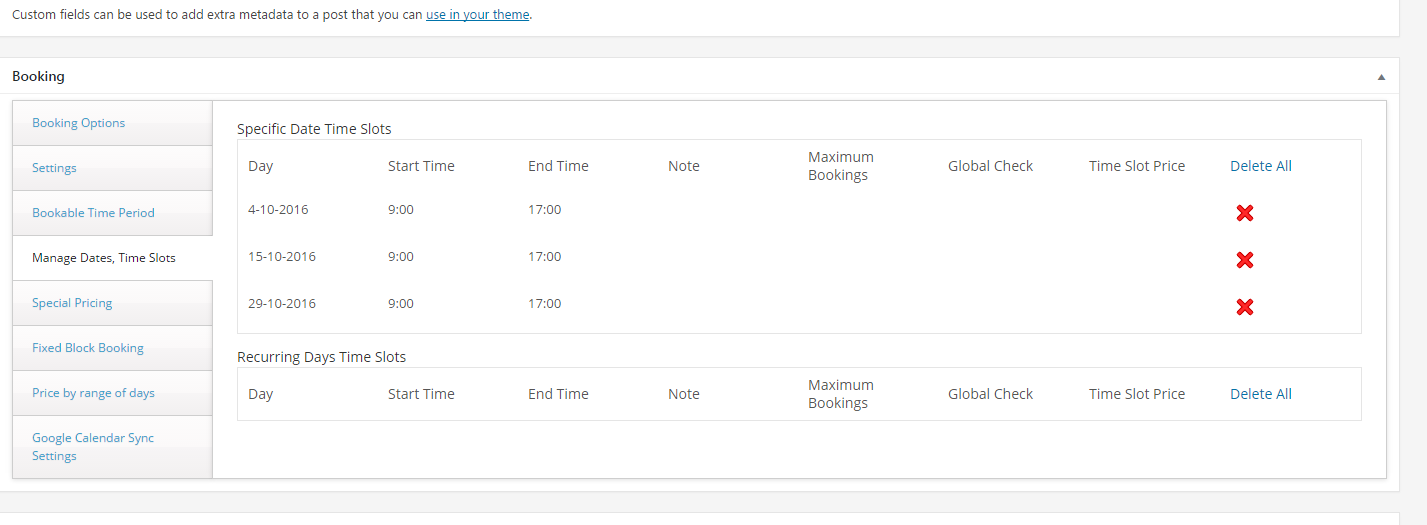Delete the 15-10-2016 time slot
This screenshot has height=525, width=1427.
click(x=1245, y=260)
